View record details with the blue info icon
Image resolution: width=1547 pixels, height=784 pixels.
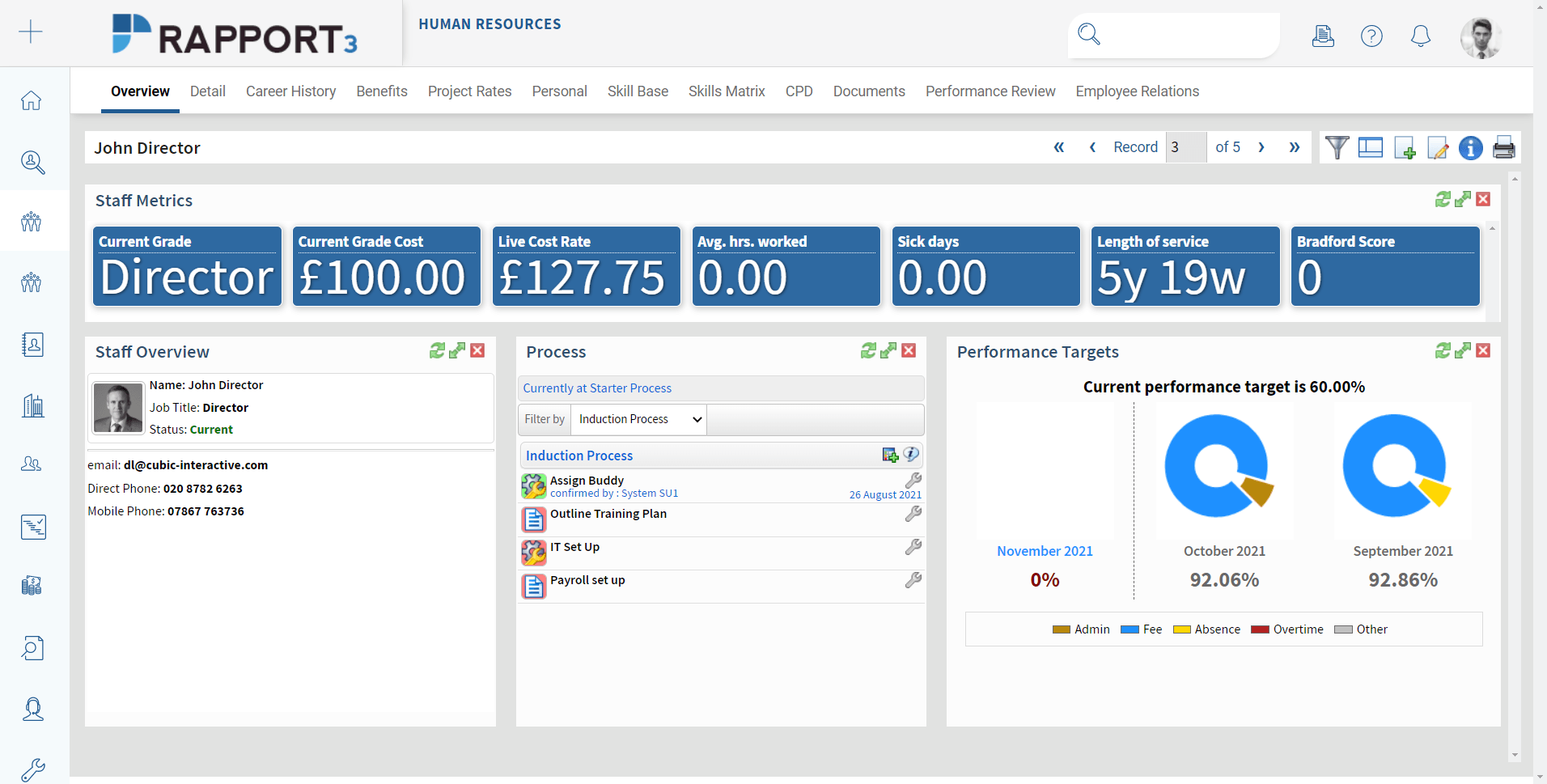coord(1471,148)
